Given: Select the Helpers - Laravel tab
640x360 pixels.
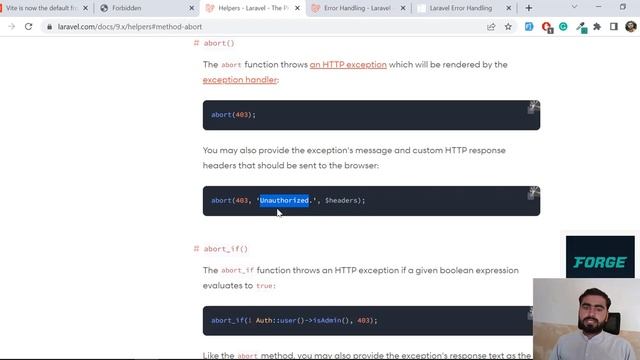Looking at the screenshot, I should point(252,8).
